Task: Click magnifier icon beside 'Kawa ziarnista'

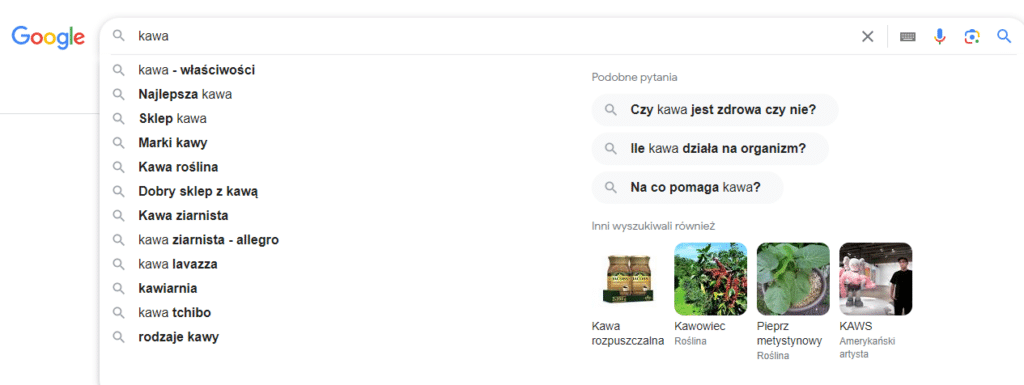Action: pyautogui.click(x=118, y=215)
